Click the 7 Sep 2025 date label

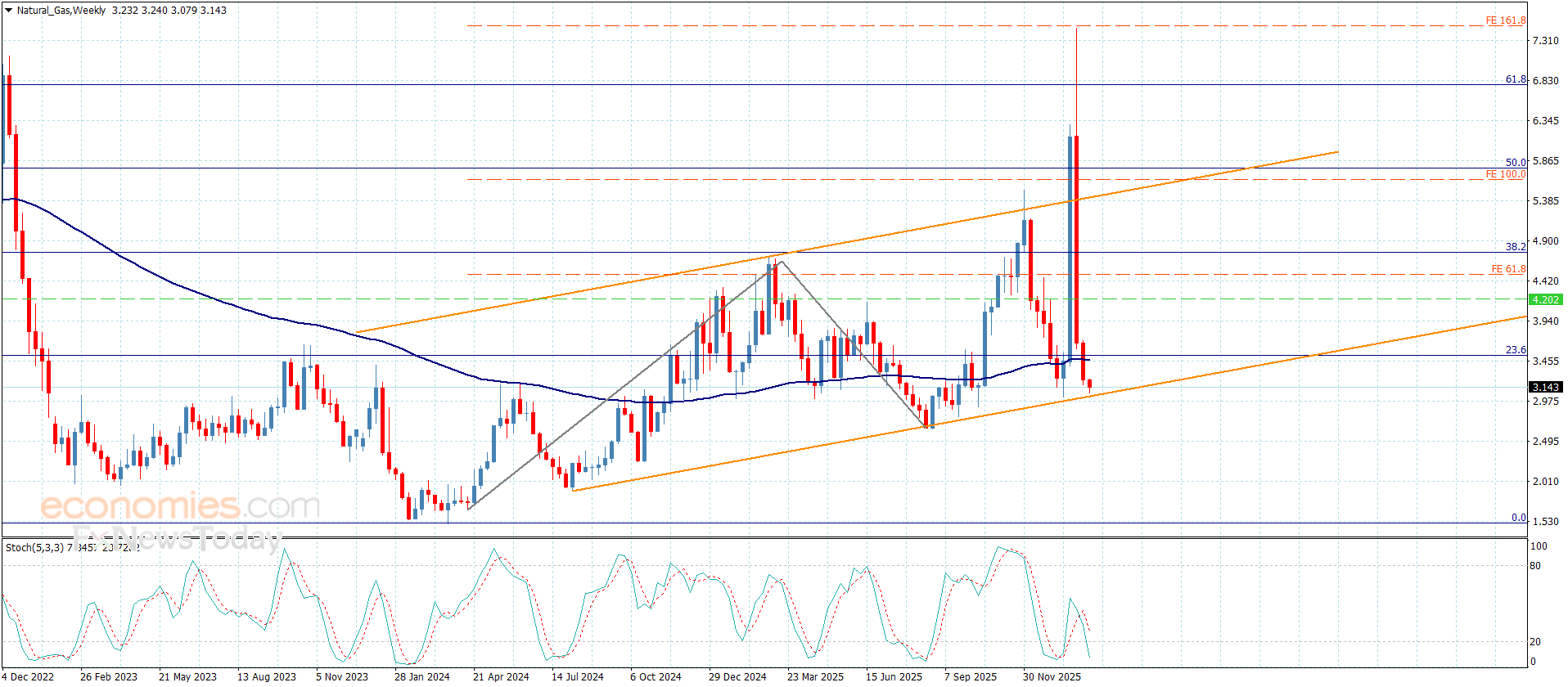(971, 676)
